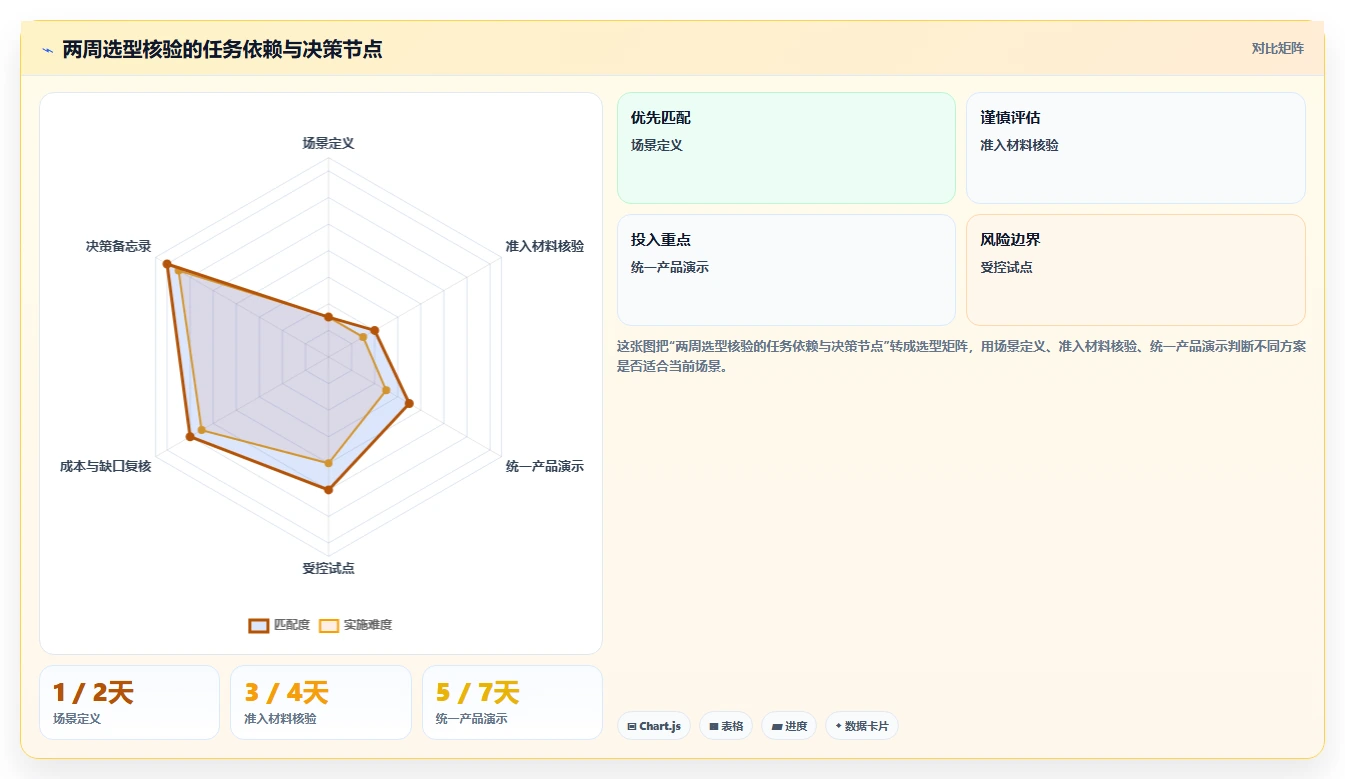
Task: Click the 决策备忘录 radar axis label
Action: 118,246
